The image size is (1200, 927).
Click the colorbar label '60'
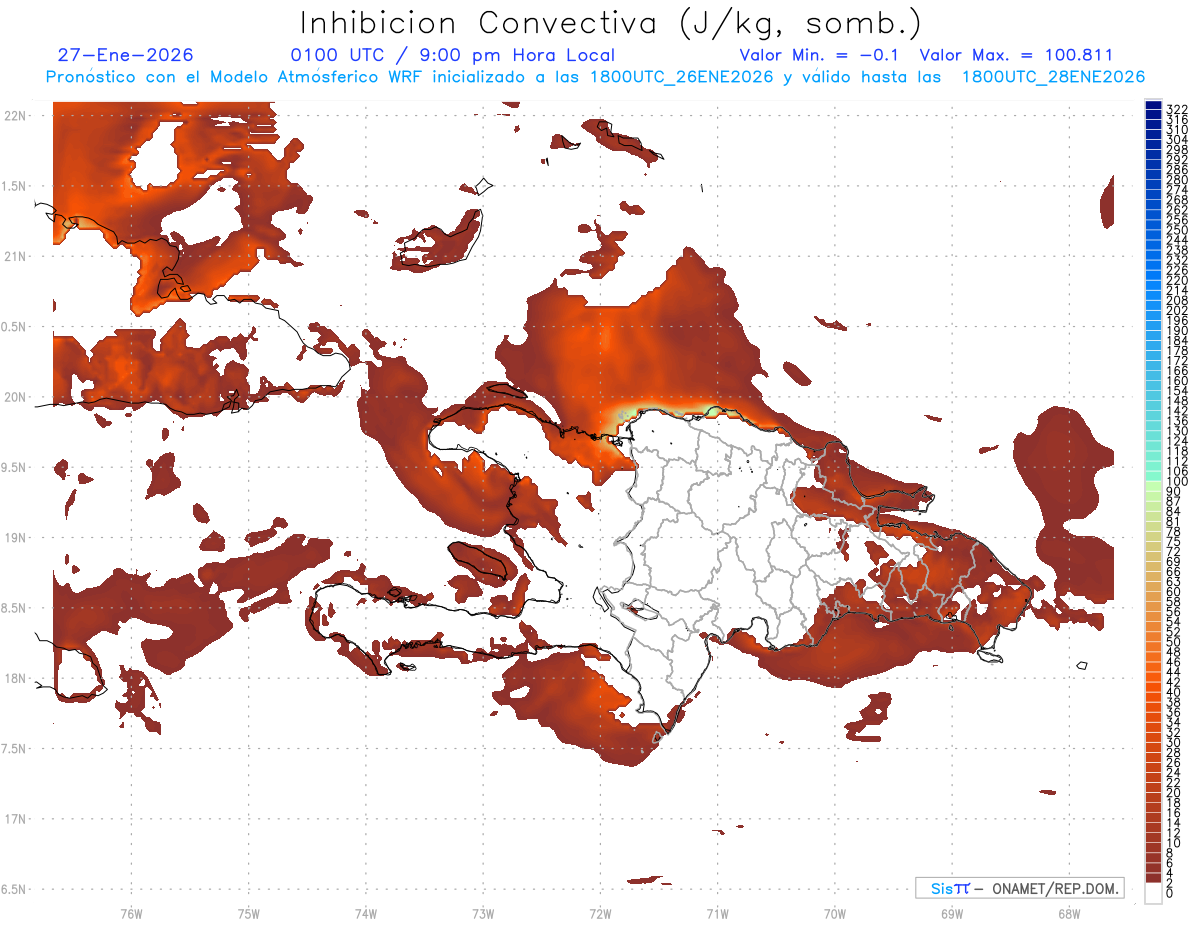tap(1174, 591)
